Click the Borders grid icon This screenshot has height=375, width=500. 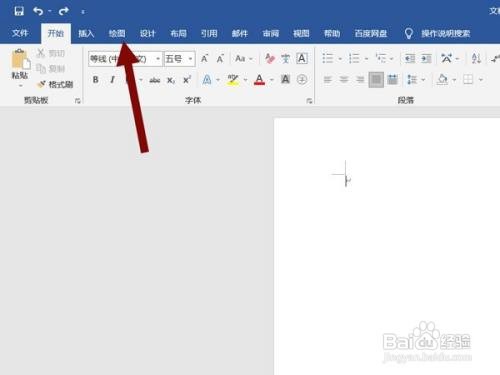468,80
